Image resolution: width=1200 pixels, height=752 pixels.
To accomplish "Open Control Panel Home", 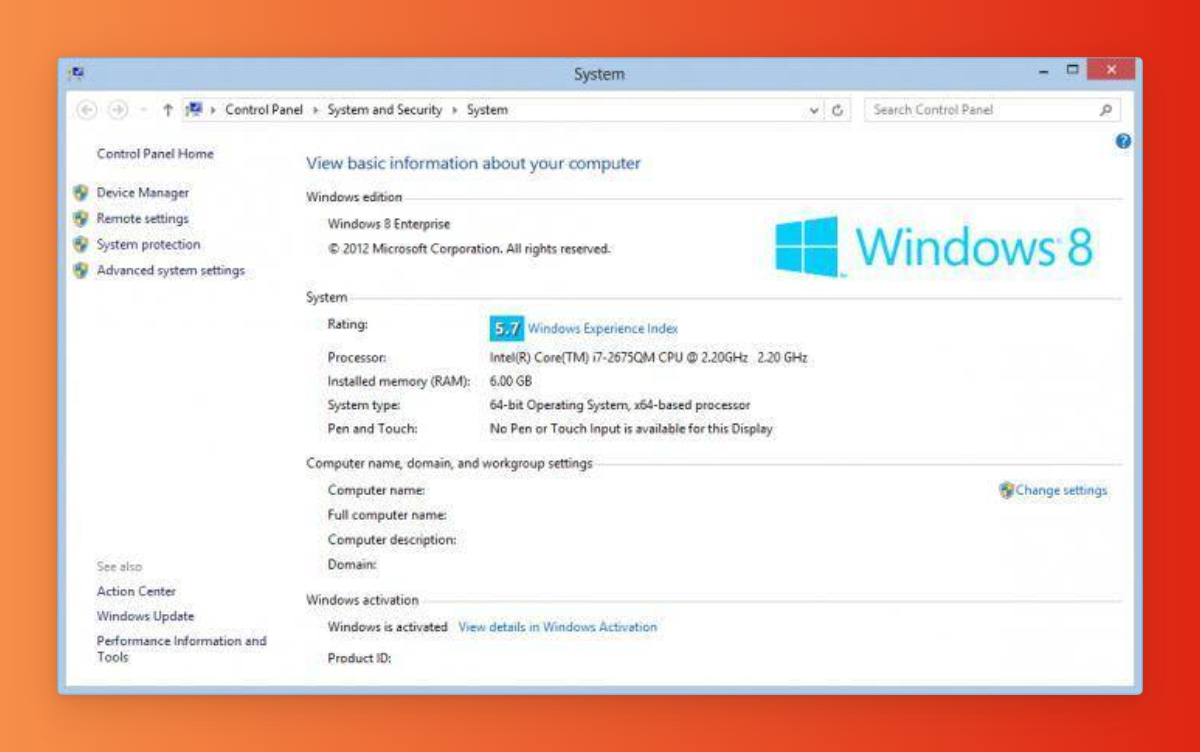I will click(155, 154).
